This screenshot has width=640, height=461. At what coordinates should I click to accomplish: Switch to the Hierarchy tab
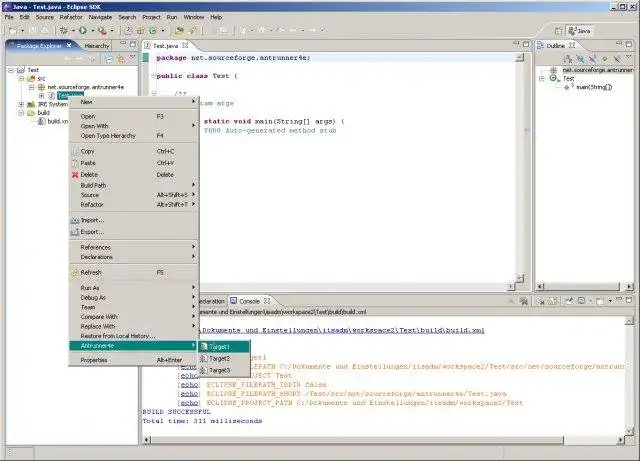click(x=97, y=46)
